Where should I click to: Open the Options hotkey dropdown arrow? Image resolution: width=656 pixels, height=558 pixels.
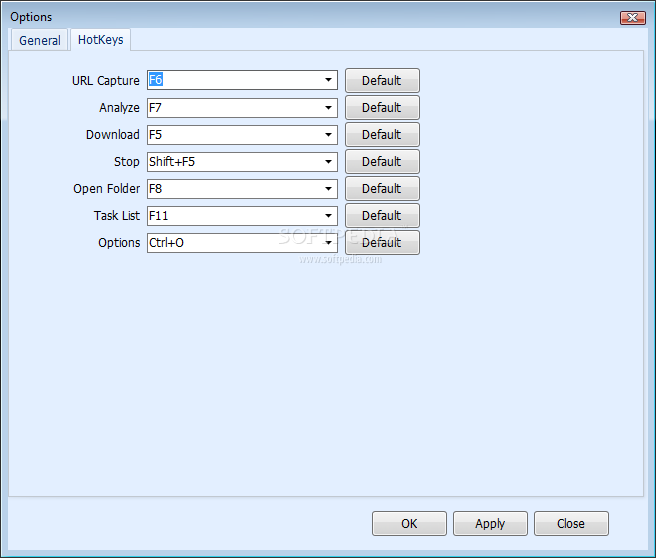coord(328,243)
